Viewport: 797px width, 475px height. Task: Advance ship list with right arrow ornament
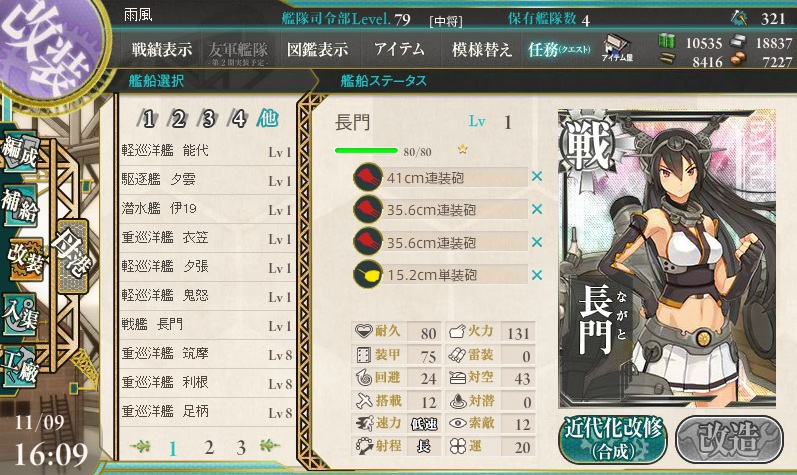269,446
